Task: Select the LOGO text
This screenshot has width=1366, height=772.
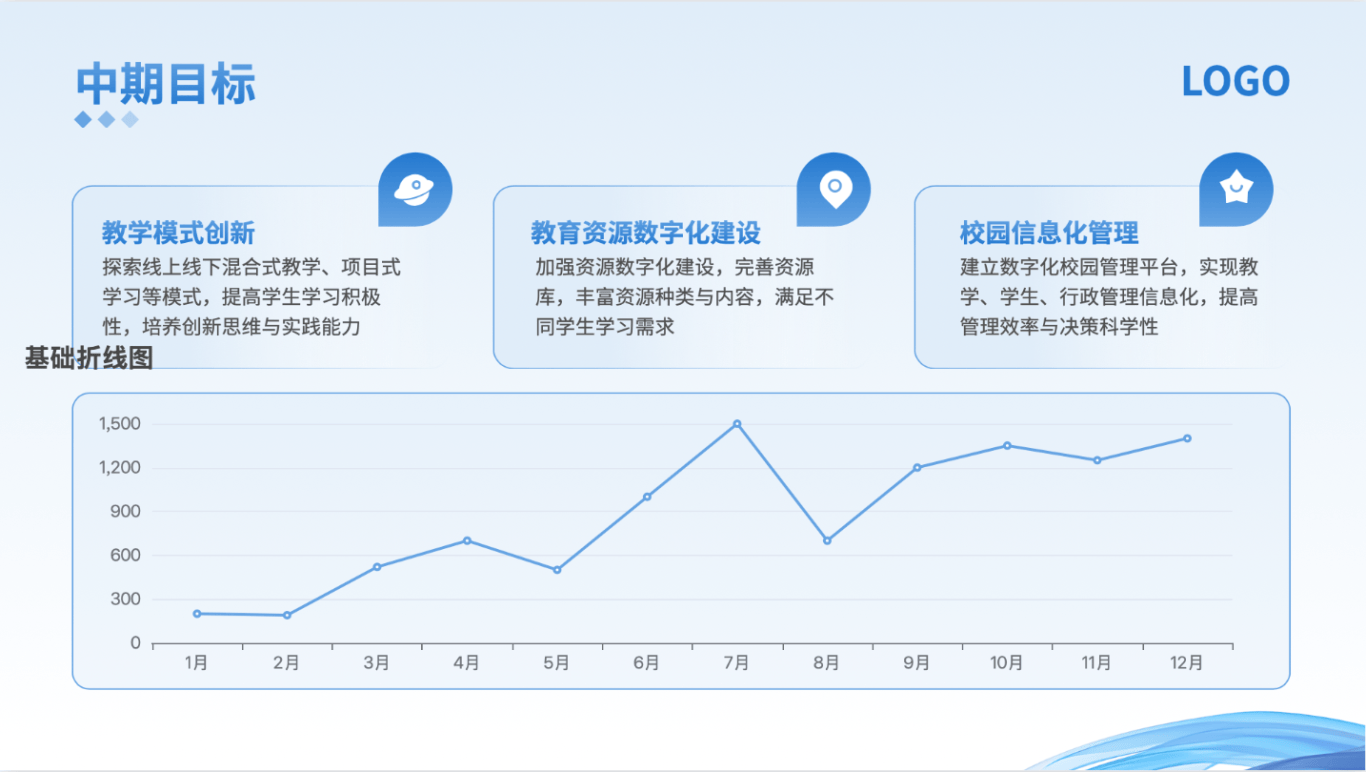Action: coord(1235,82)
